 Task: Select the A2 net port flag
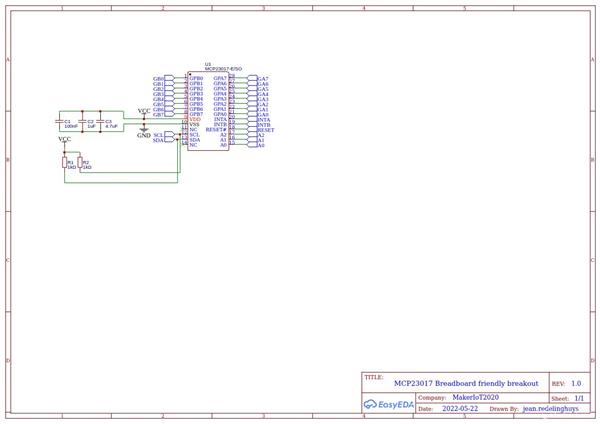[253, 135]
